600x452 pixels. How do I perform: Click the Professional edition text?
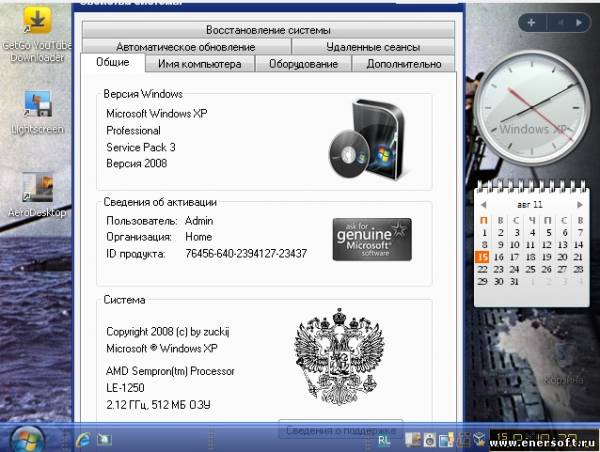pyautogui.click(x=134, y=131)
